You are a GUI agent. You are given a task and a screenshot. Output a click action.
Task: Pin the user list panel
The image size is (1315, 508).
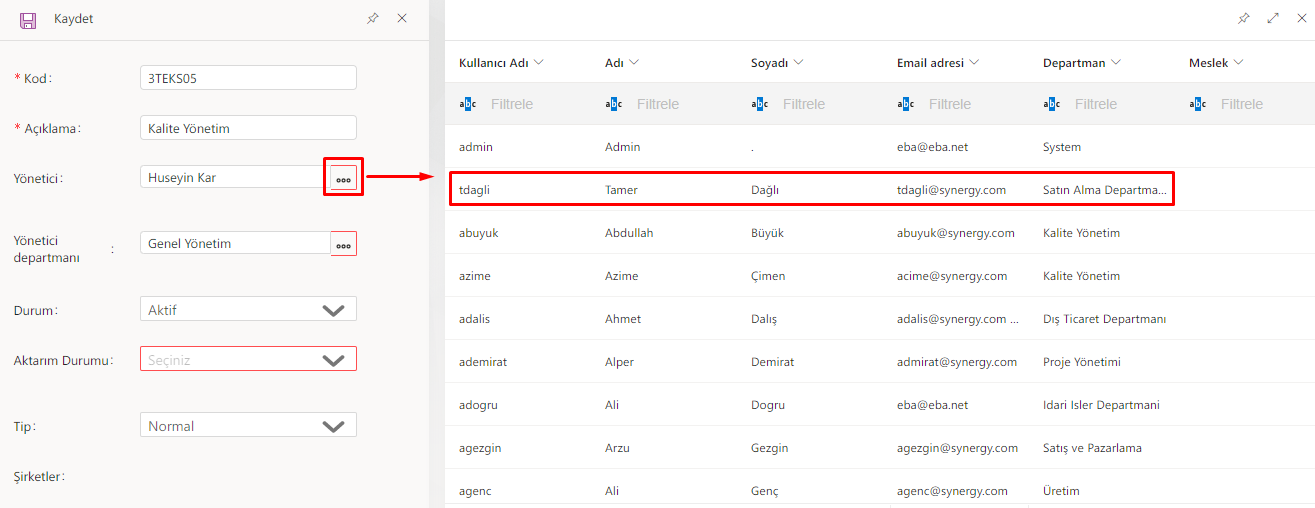point(1243,18)
